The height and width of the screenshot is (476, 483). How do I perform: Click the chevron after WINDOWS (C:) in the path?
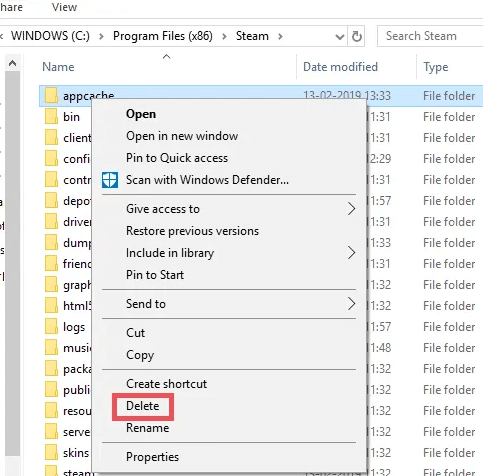coord(101,36)
